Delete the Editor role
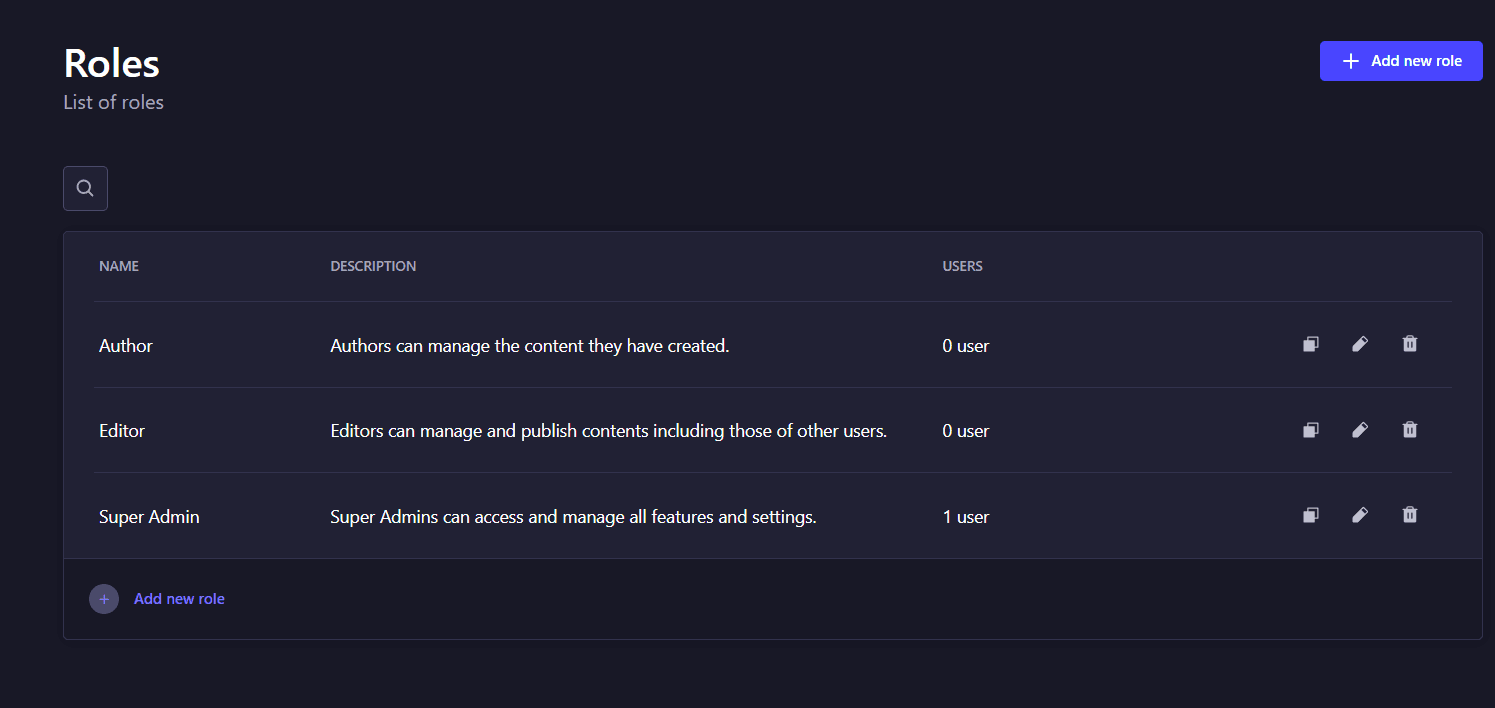 point(1410,430)
